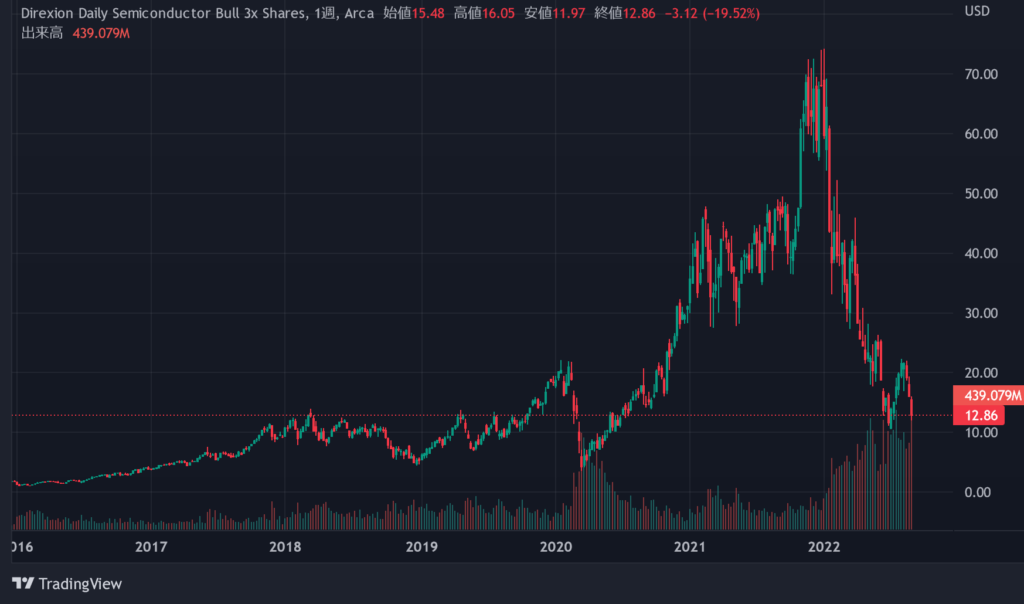Viewport: 1024px width, 604px height.
Task: Select the 安値 11.97 low value
Action: pyautogui.click(x=554, y=13)
